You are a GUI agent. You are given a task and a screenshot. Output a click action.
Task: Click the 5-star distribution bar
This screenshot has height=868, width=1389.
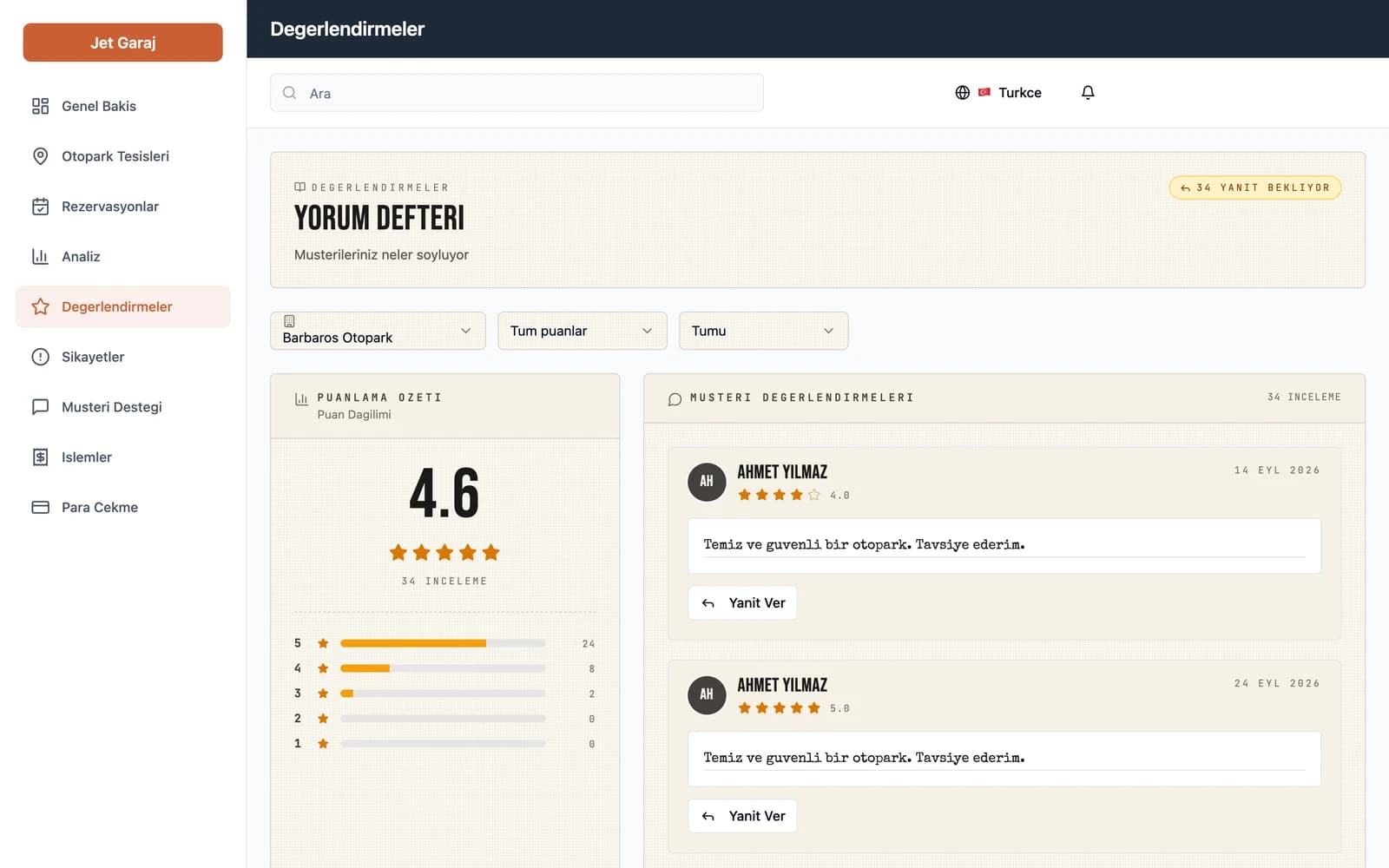pyautogui.click(x=443, y=643)
